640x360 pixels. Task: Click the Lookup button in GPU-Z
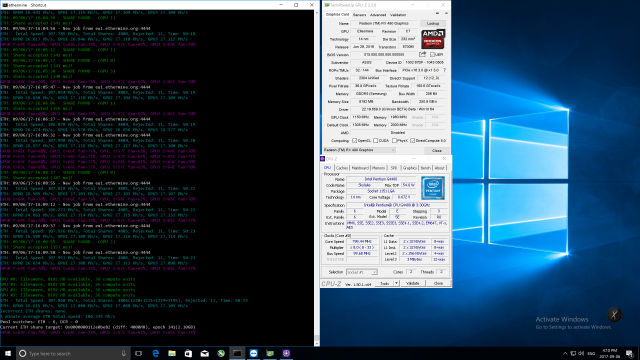(433, 24)
